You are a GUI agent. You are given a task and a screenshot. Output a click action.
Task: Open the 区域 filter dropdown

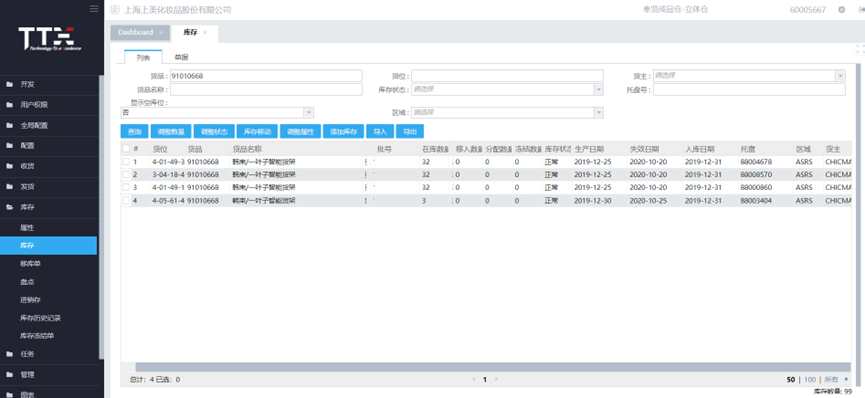click(599, 113)
